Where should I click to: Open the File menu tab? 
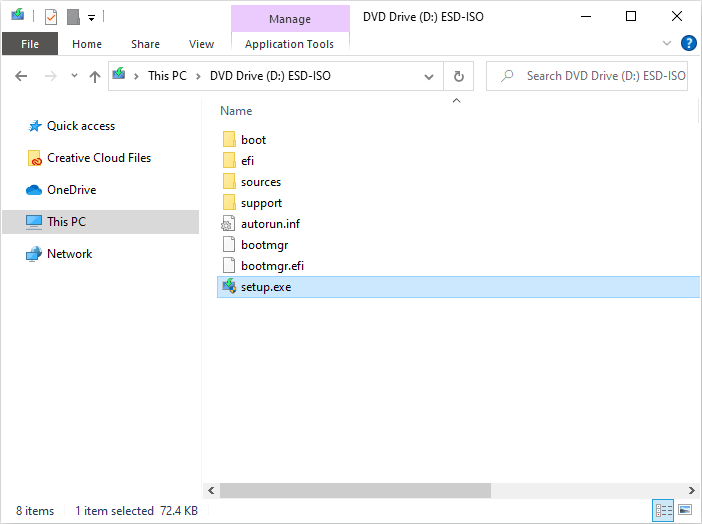click(30, 44)
